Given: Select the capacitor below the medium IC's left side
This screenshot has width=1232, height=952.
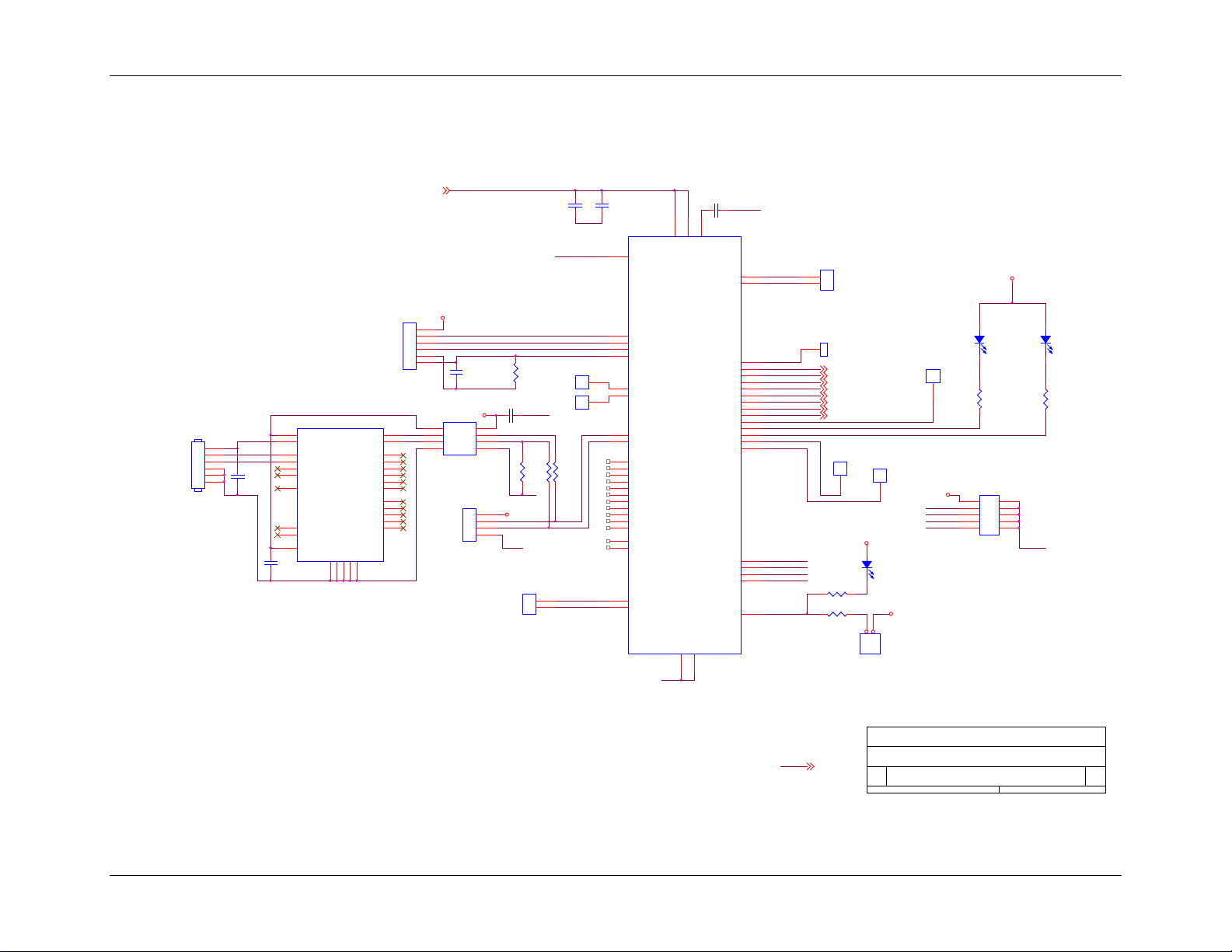Looking at the screenshot, I should point(270,563).
